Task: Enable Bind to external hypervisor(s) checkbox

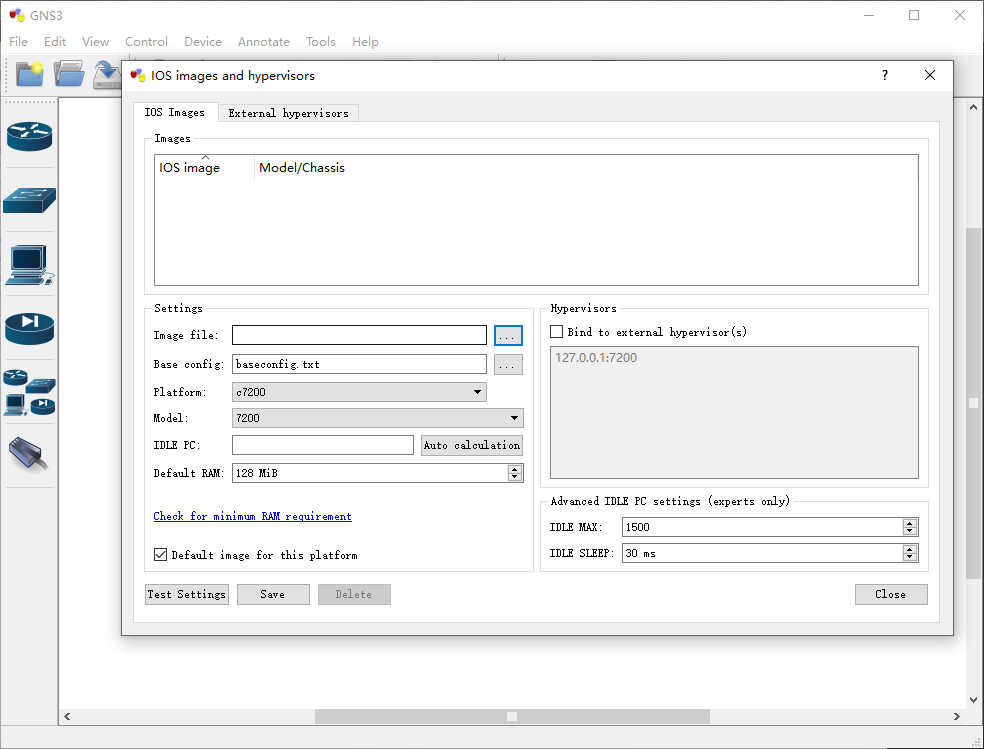Action: pyautogui.click(x=557, y=332)
